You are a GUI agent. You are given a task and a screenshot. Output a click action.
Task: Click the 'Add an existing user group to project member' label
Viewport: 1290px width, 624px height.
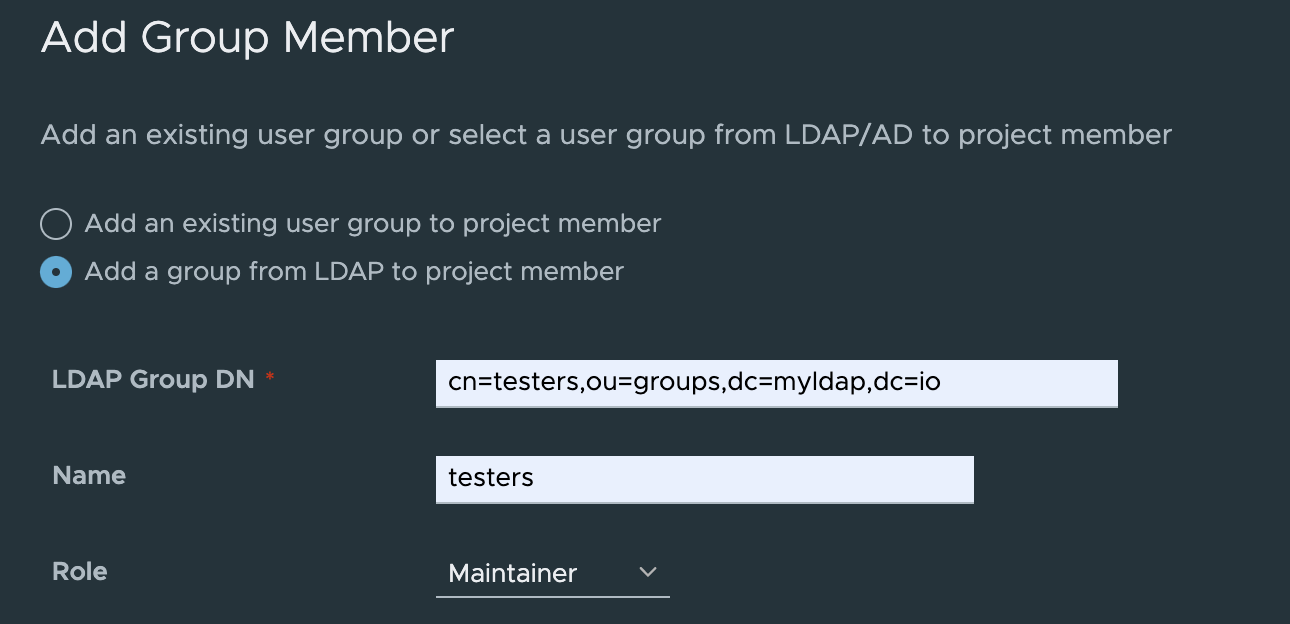[373, 223]
